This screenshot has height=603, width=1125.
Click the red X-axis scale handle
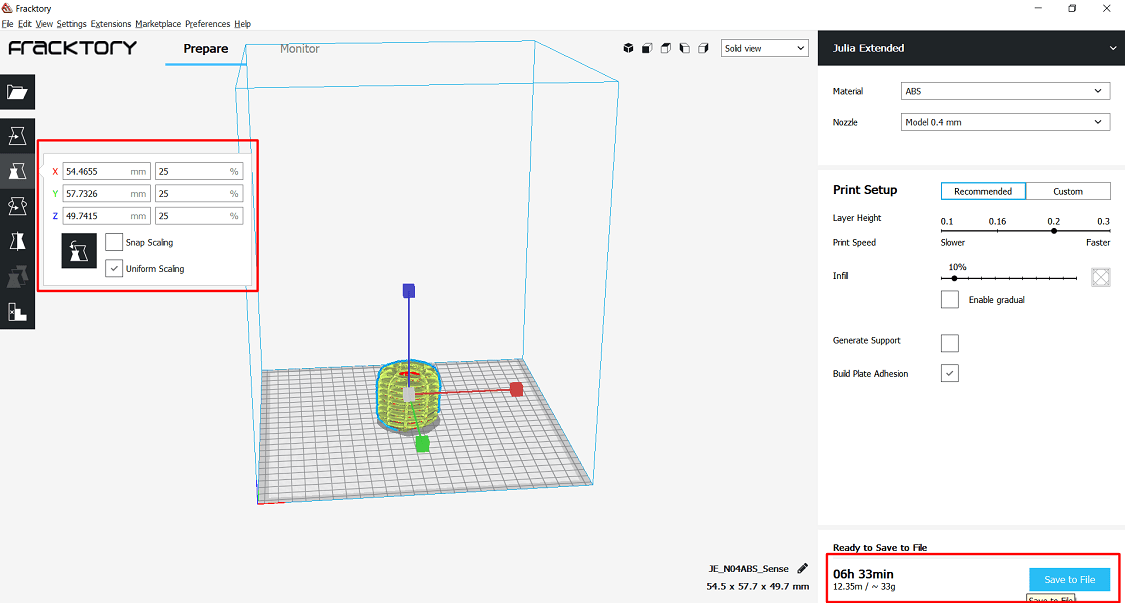click(x=516, y=389)
